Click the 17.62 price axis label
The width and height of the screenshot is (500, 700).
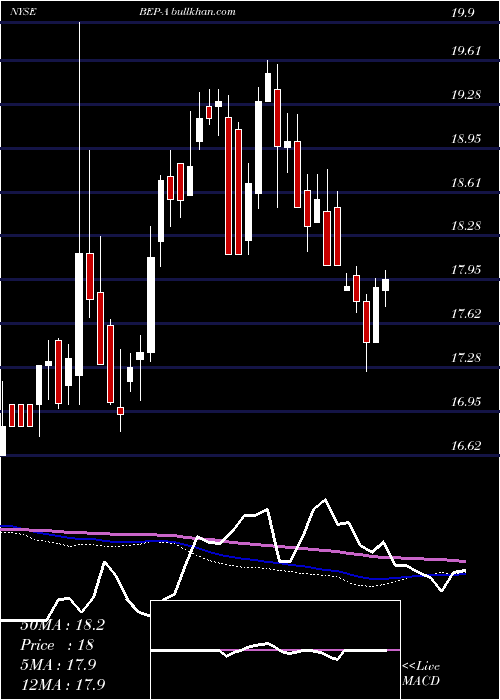click(x=466, y=313)
